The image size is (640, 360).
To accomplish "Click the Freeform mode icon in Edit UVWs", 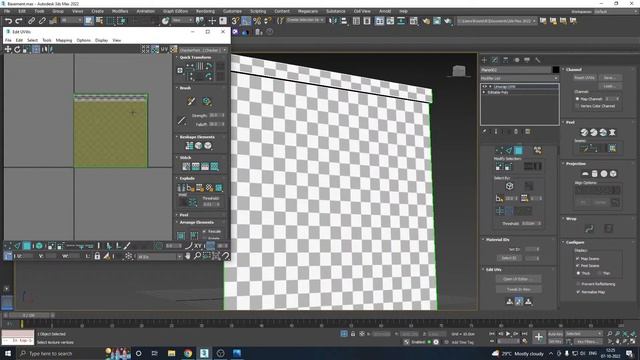I will 36,49.
